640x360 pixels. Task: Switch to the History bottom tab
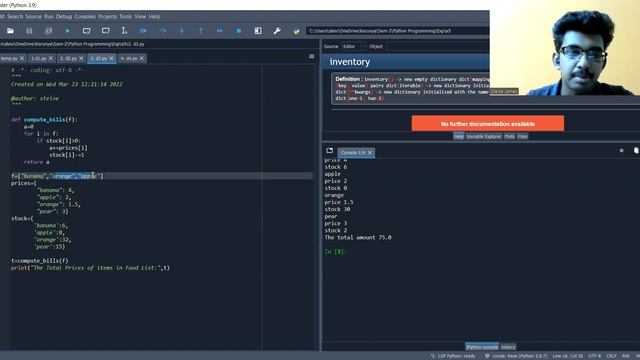(x=508, y=347)
